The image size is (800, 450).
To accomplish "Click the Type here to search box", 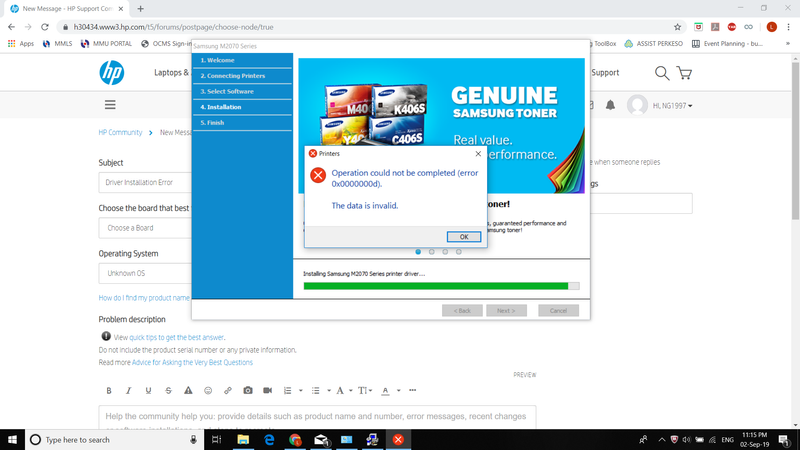I will [114, 440].
